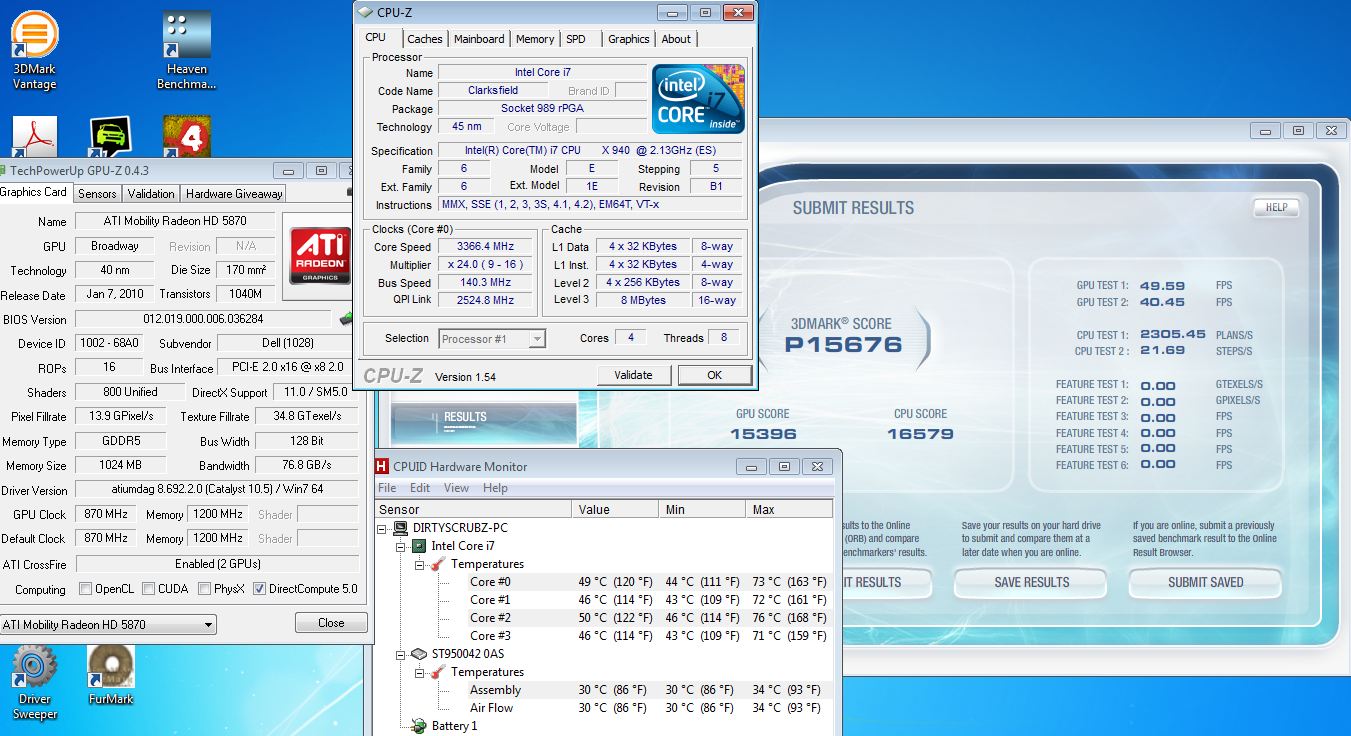Click the computer icon beside DIRTYSCRUBZ-PC
The height and width of the screenshot is (736, 1351).
click(x=403, y=528)
